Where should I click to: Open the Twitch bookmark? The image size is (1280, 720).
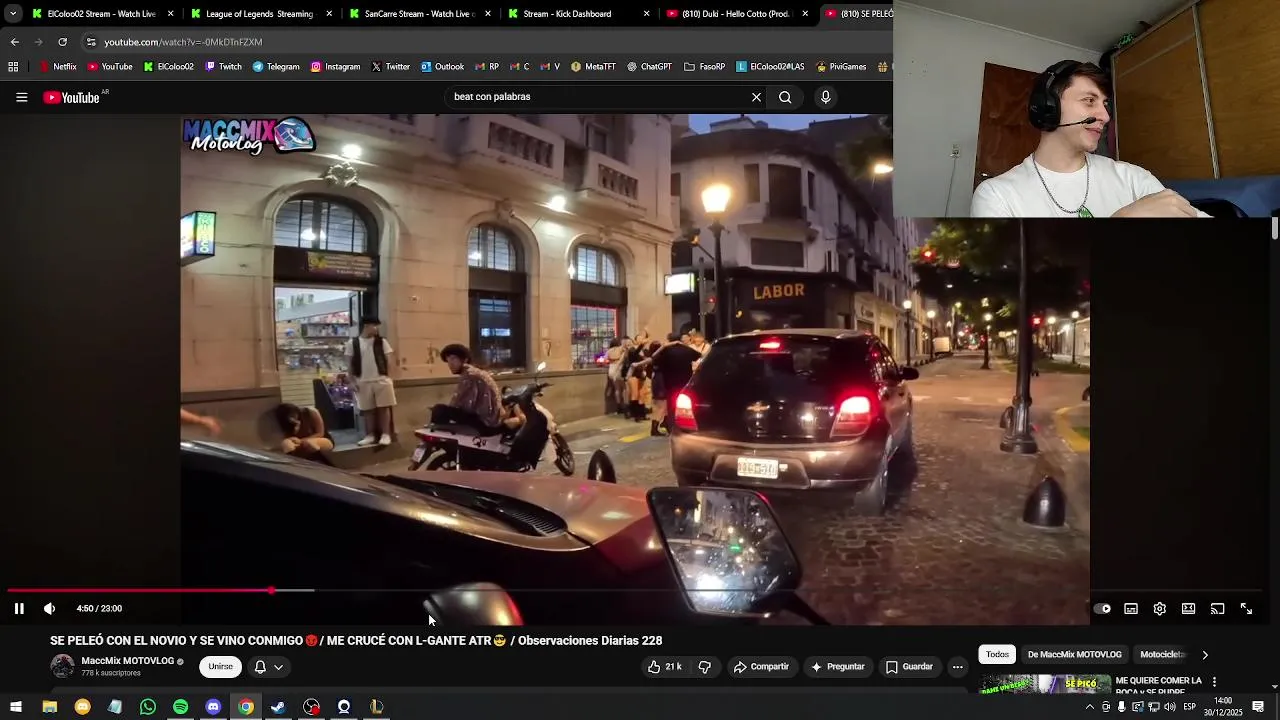(x=223, y=67)
